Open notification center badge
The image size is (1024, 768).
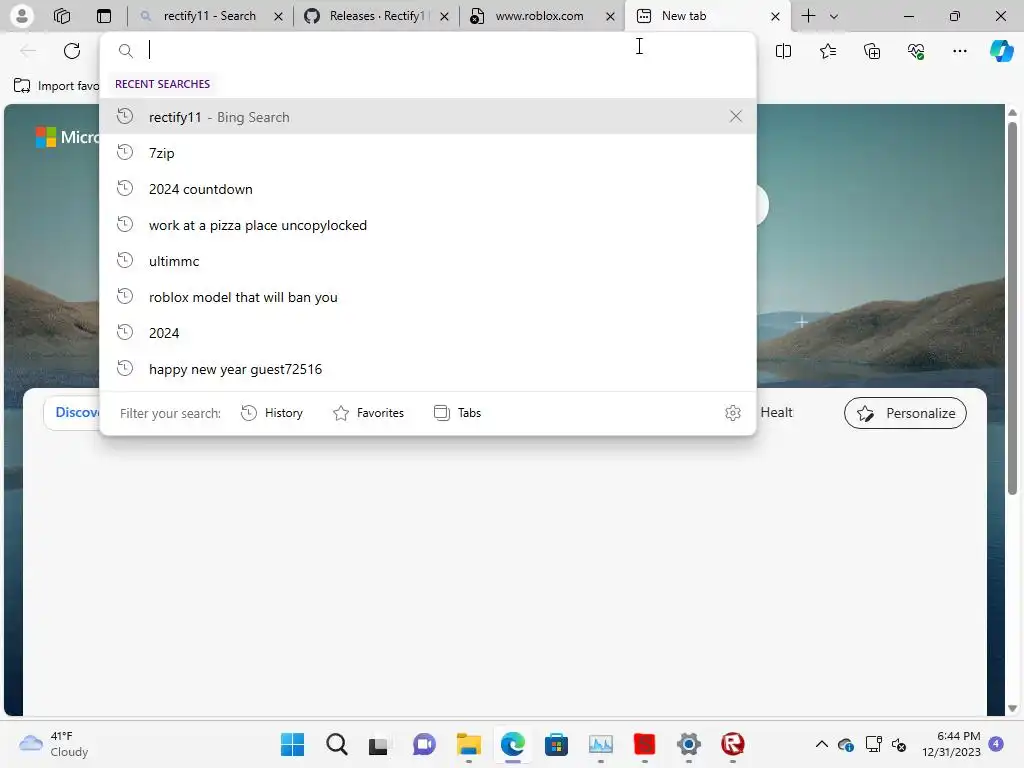[x=996, y=743]
